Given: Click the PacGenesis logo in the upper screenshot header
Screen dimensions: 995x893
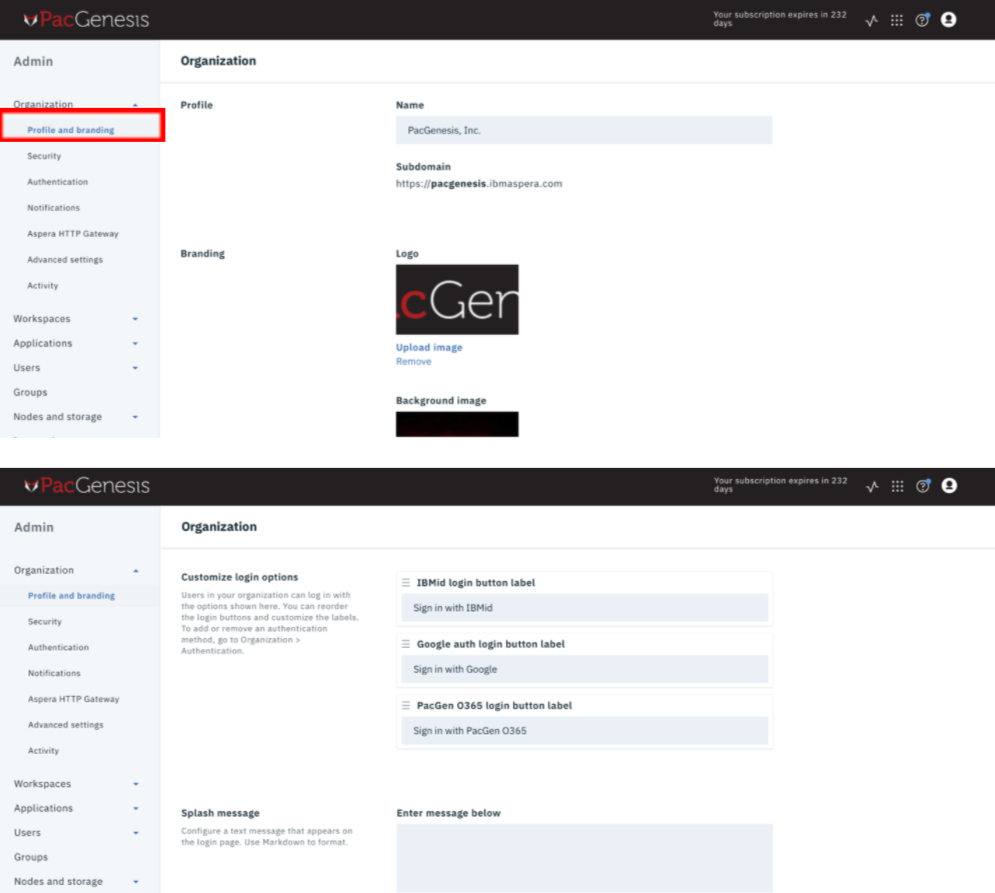Looking at the screenshot, I should click(86, 20).
